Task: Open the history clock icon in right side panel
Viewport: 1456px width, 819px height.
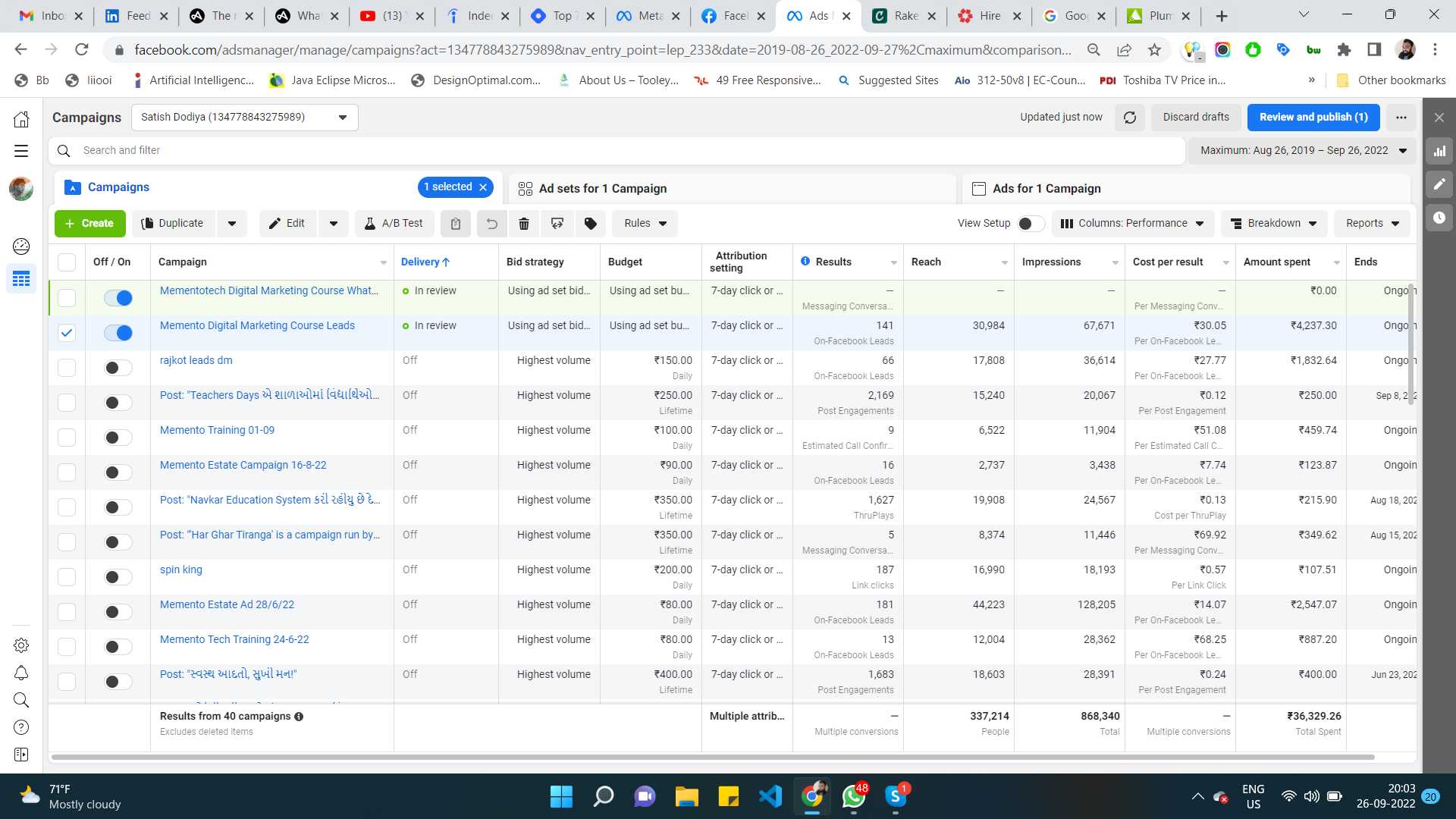Action: tap(1439, 218)
